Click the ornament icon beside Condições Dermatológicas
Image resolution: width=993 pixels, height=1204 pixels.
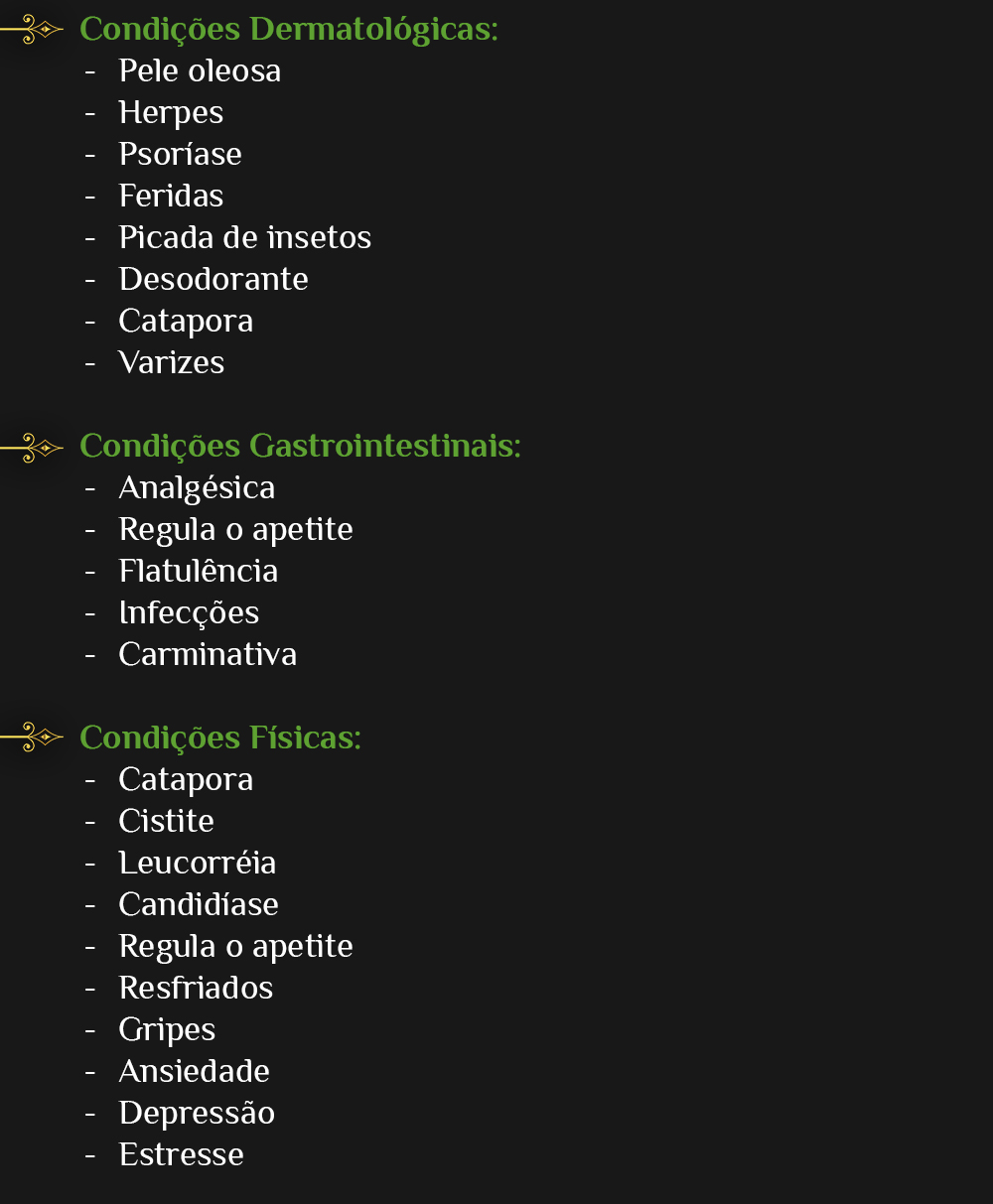[32, 30]
